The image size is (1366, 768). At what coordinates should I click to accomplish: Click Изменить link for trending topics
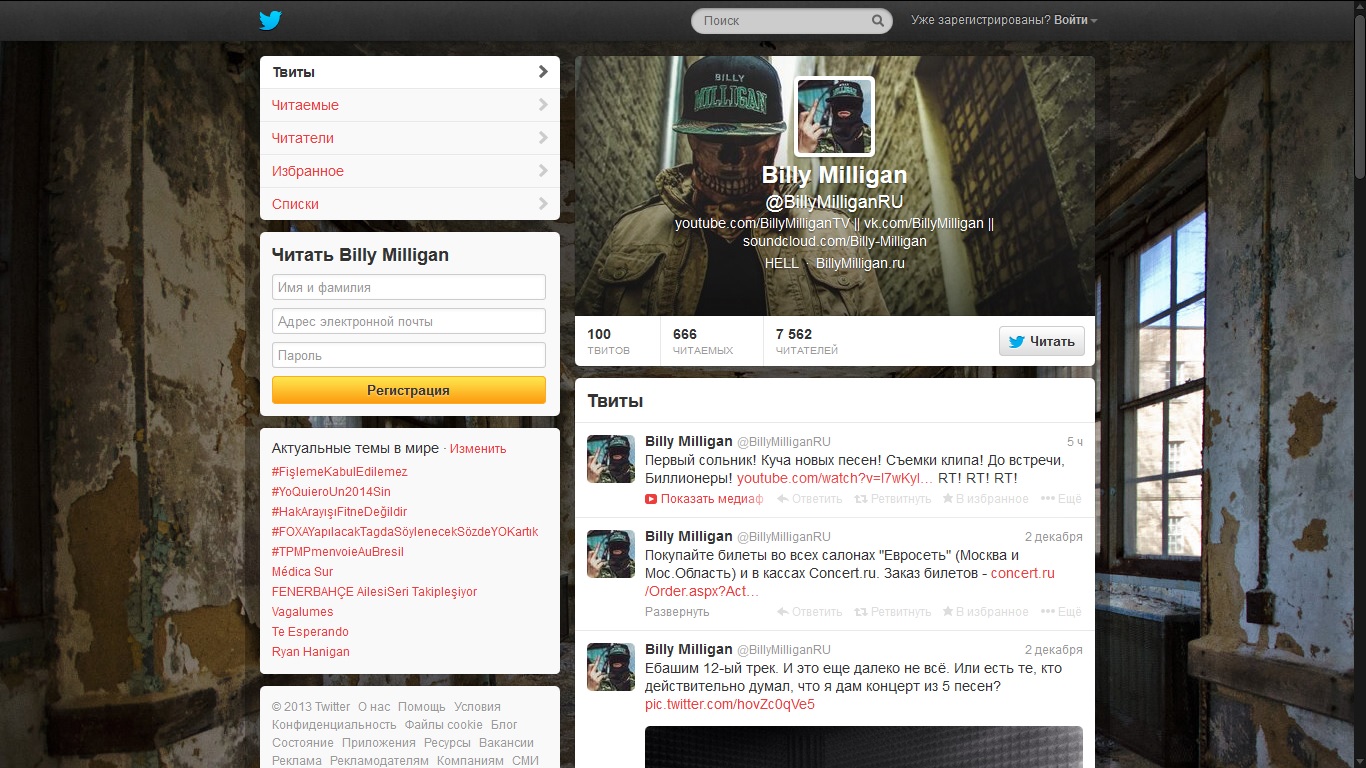(478, 449)
